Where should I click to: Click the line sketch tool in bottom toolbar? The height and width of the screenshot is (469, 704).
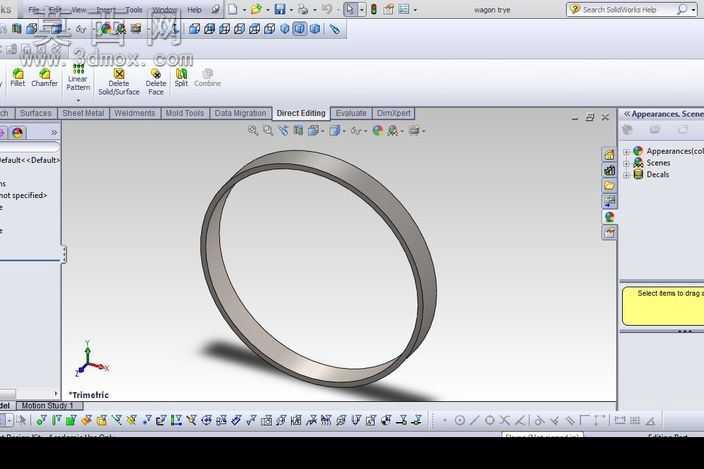(475, 421)
